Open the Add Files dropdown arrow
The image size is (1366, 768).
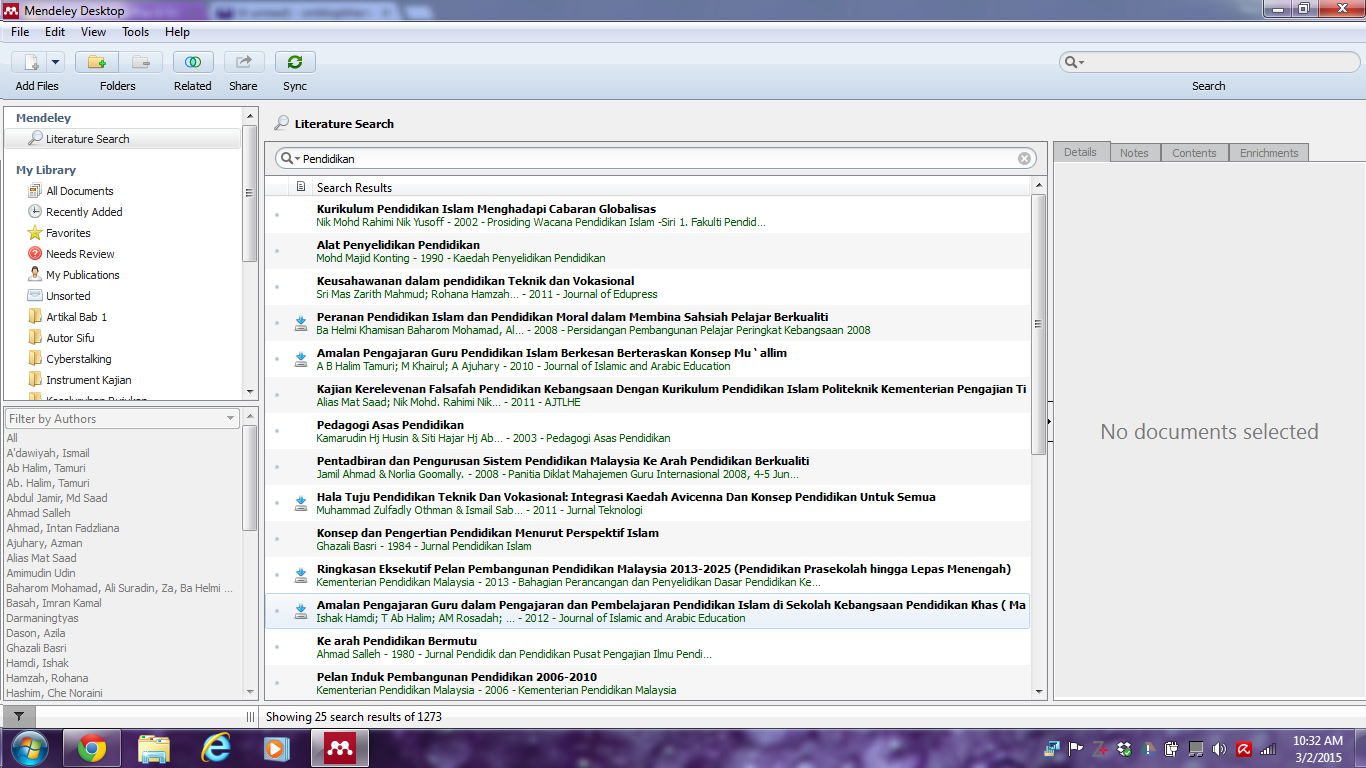55,62
